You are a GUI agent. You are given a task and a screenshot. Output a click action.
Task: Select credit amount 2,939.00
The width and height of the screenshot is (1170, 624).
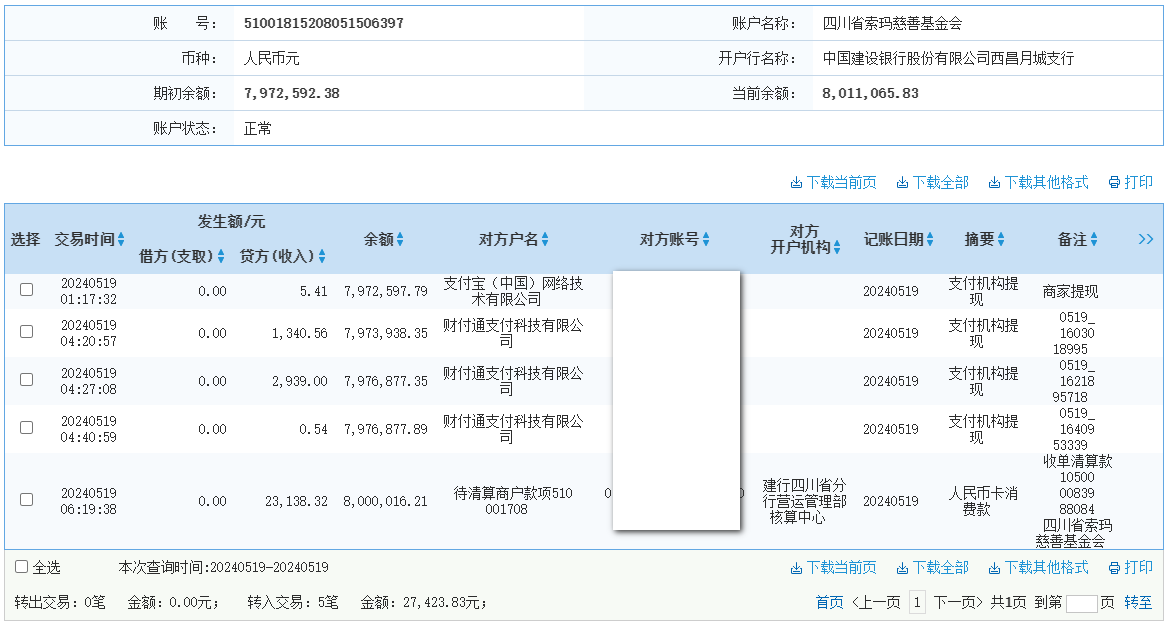pyautogui.click(x=299, y=381)
